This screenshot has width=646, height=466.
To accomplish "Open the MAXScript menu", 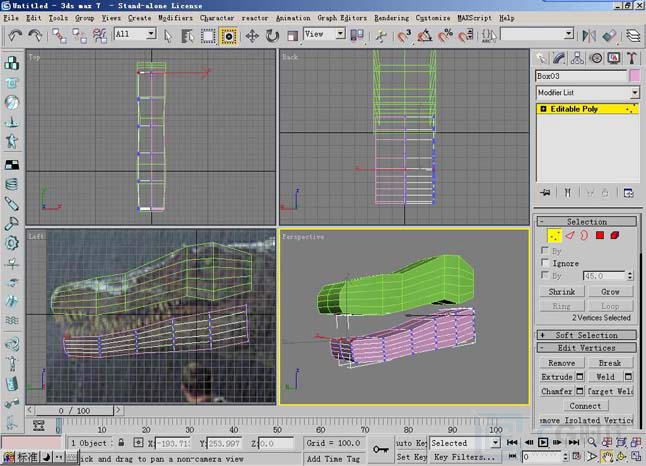I will 474,18.
